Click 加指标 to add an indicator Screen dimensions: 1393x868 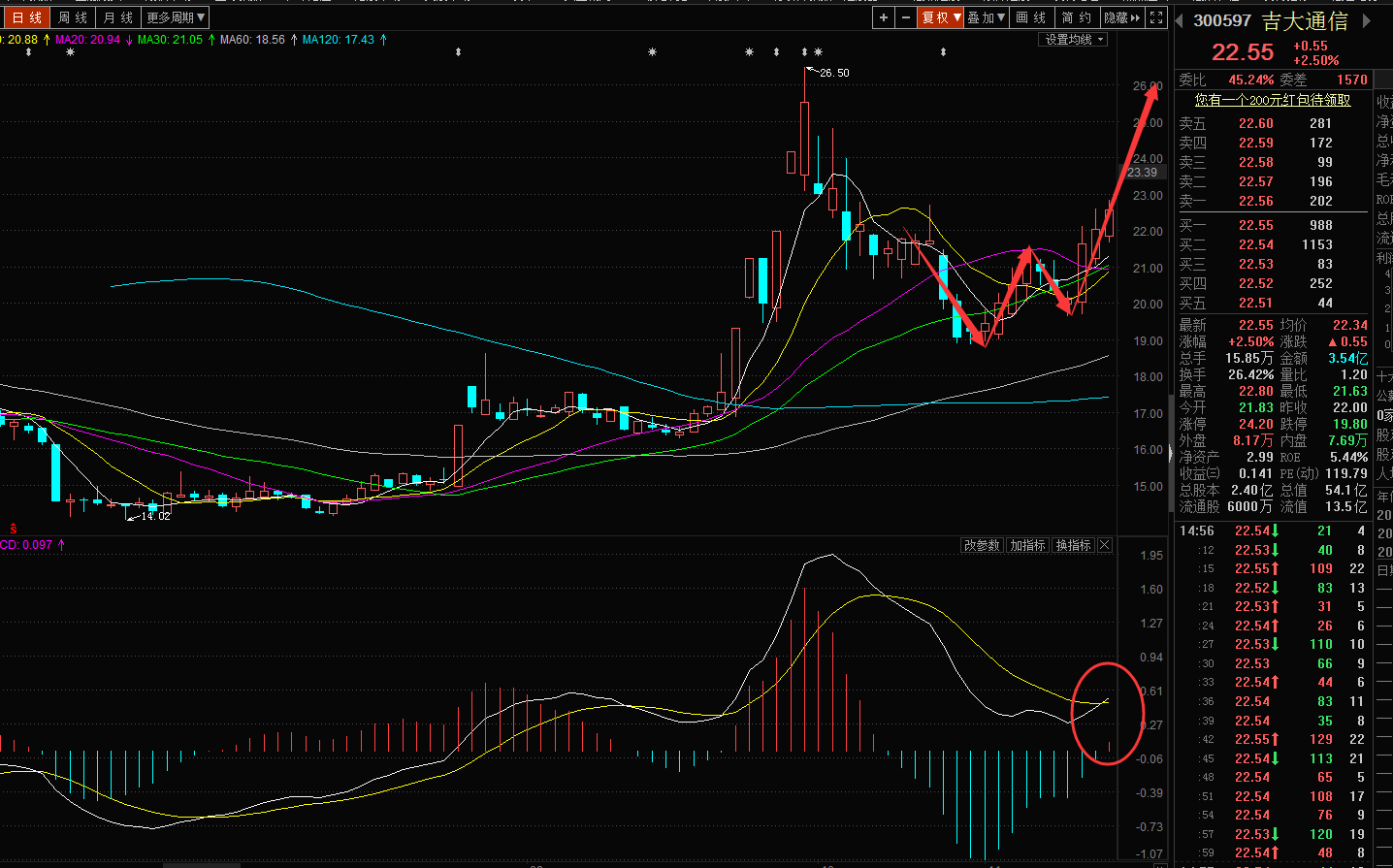pyautogui.click(x=1027, y=545)
